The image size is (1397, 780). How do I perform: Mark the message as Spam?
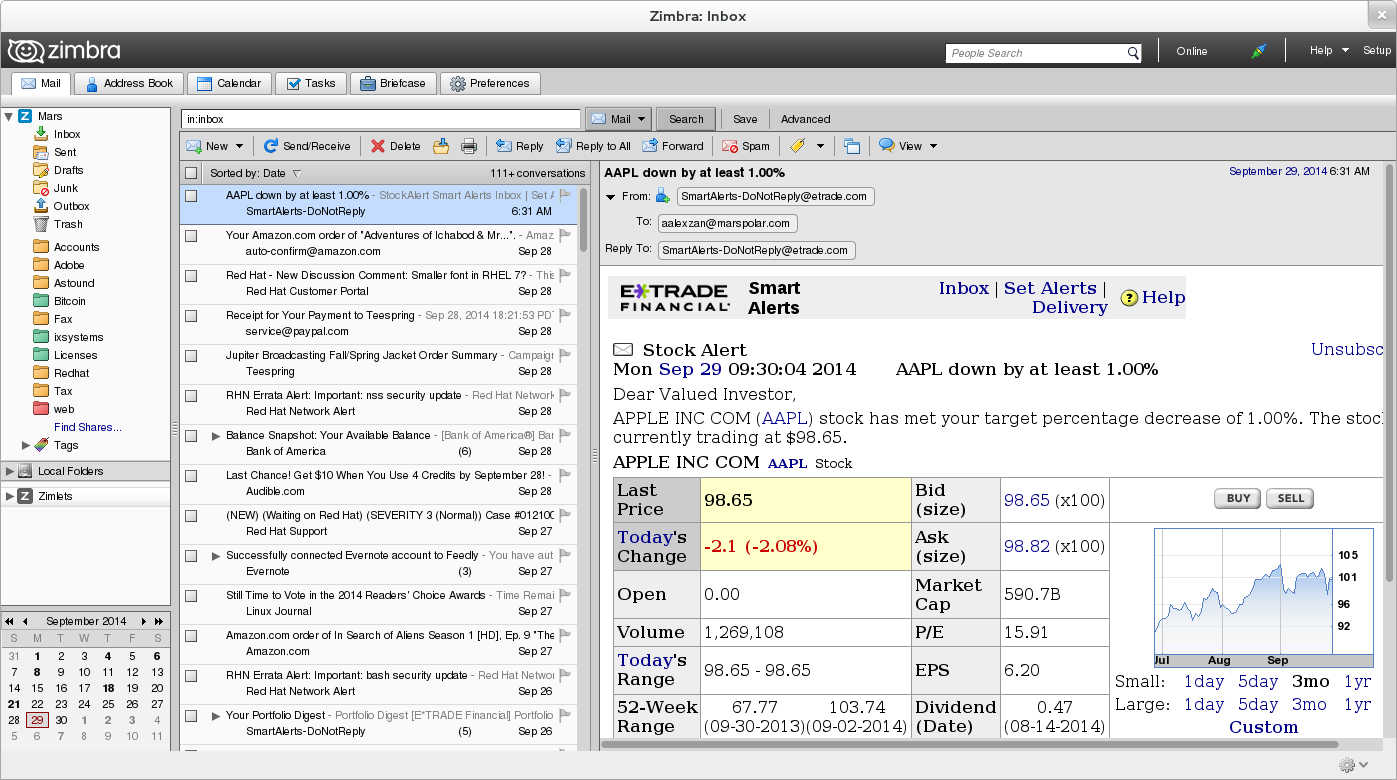746,146
